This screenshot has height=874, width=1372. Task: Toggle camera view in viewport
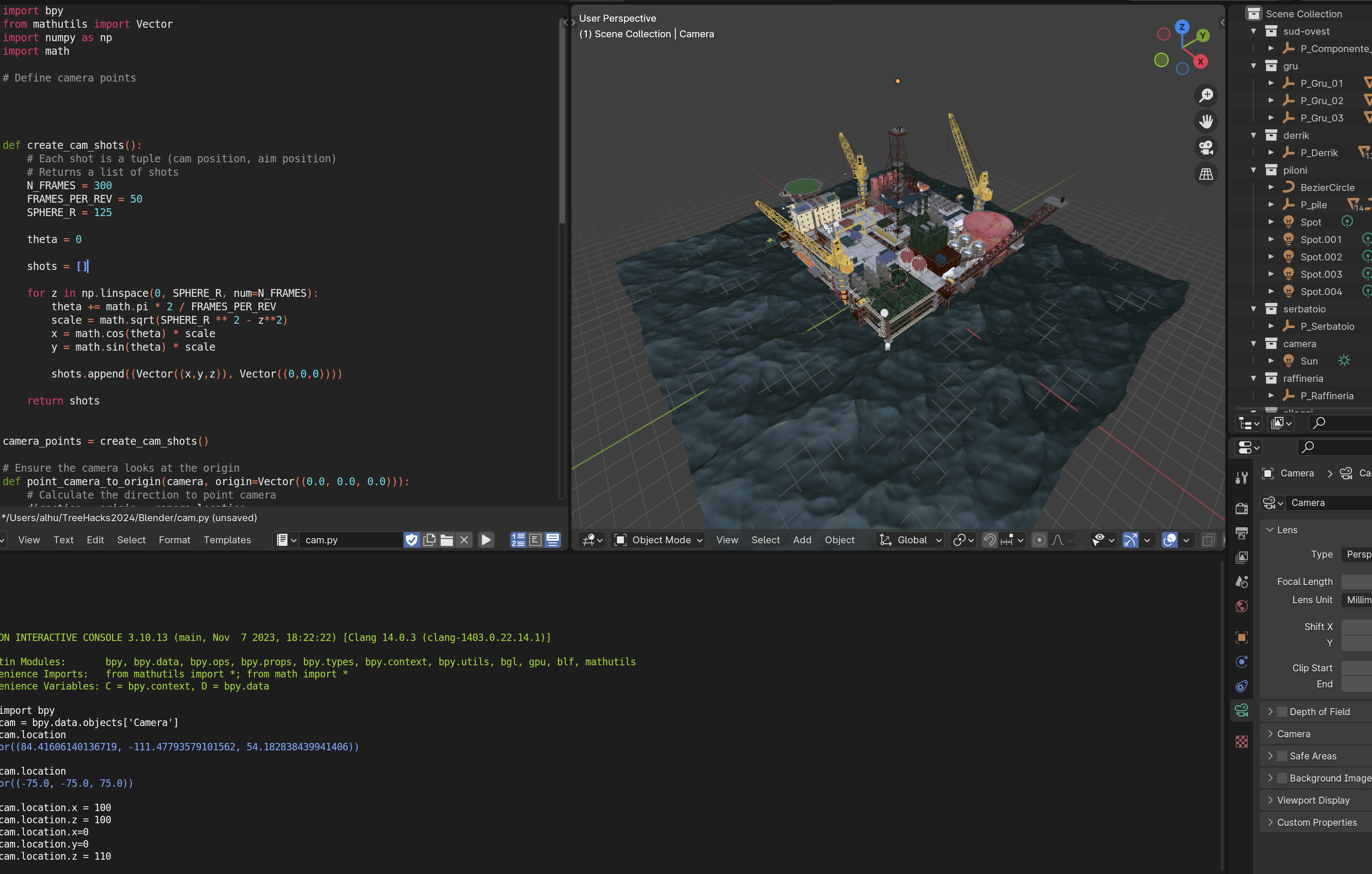tap(1206, 148)
